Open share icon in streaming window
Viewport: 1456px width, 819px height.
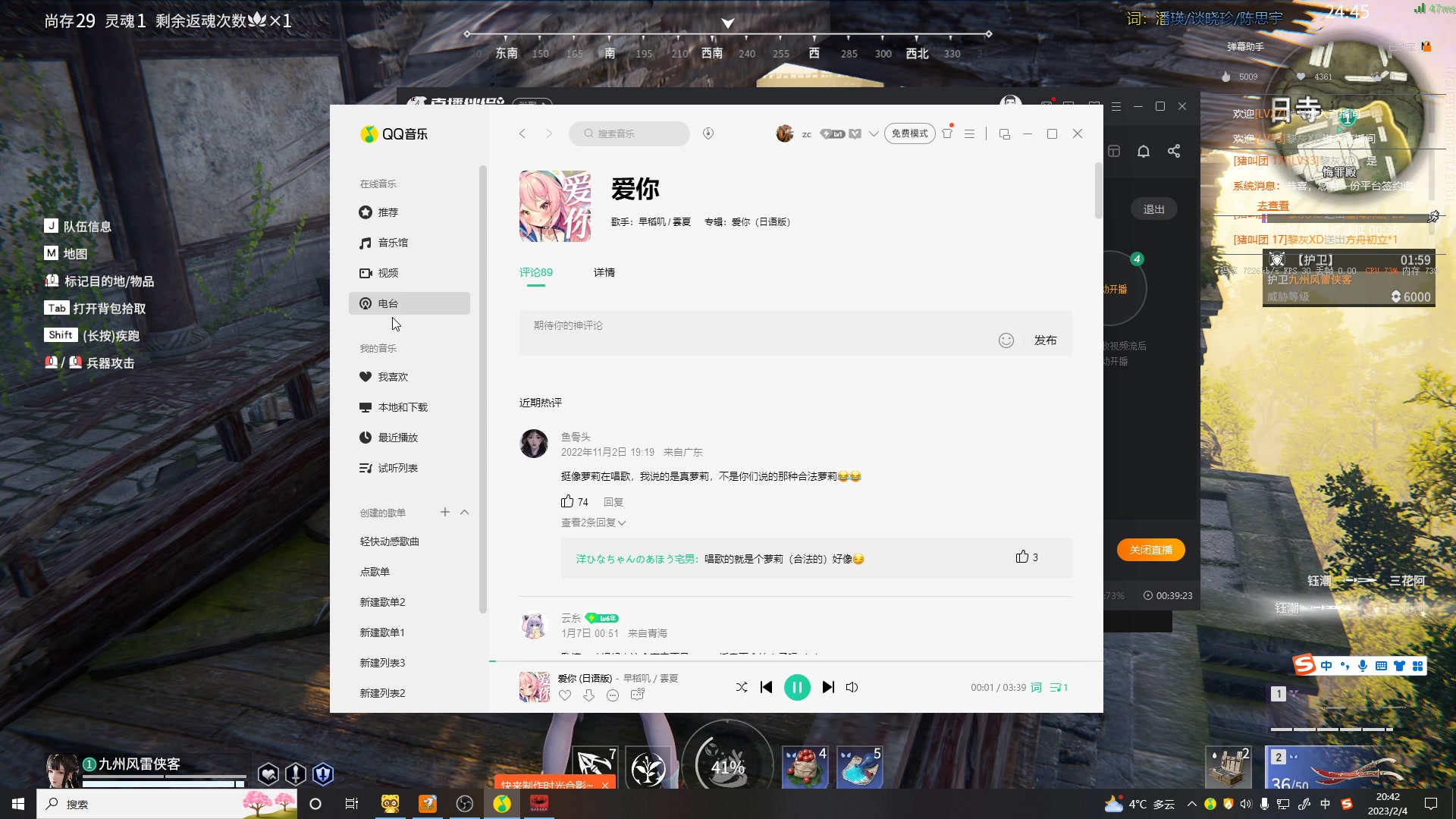tap(1174, 151)
